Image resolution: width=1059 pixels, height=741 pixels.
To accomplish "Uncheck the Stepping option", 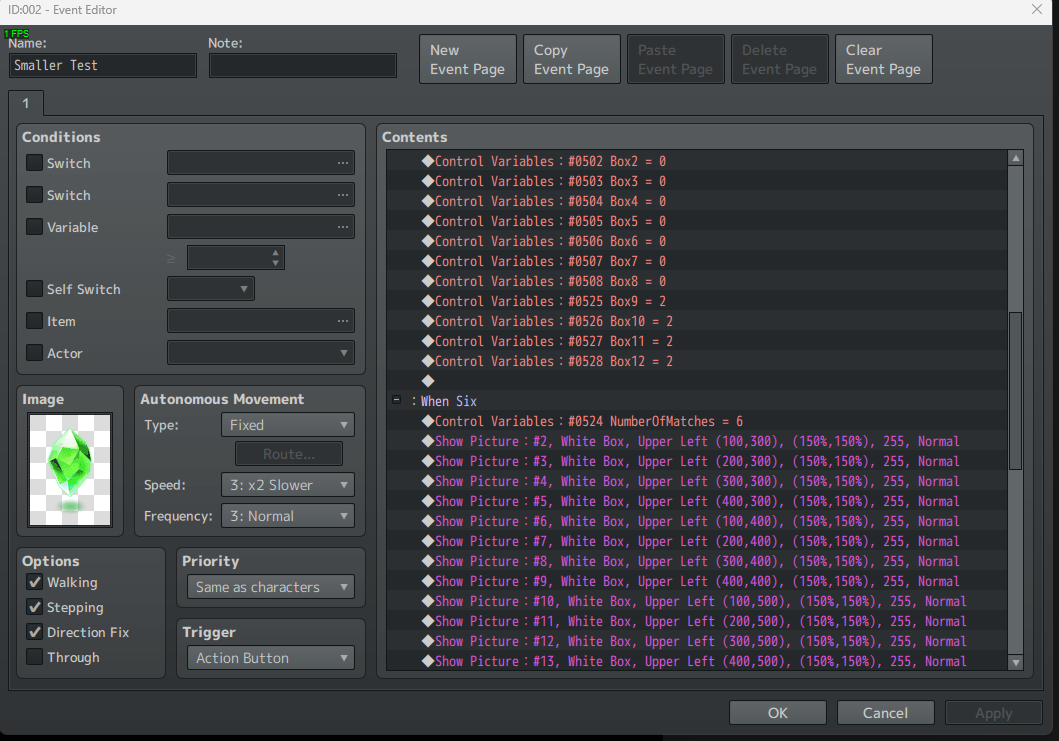I will [x=34, y=607].
